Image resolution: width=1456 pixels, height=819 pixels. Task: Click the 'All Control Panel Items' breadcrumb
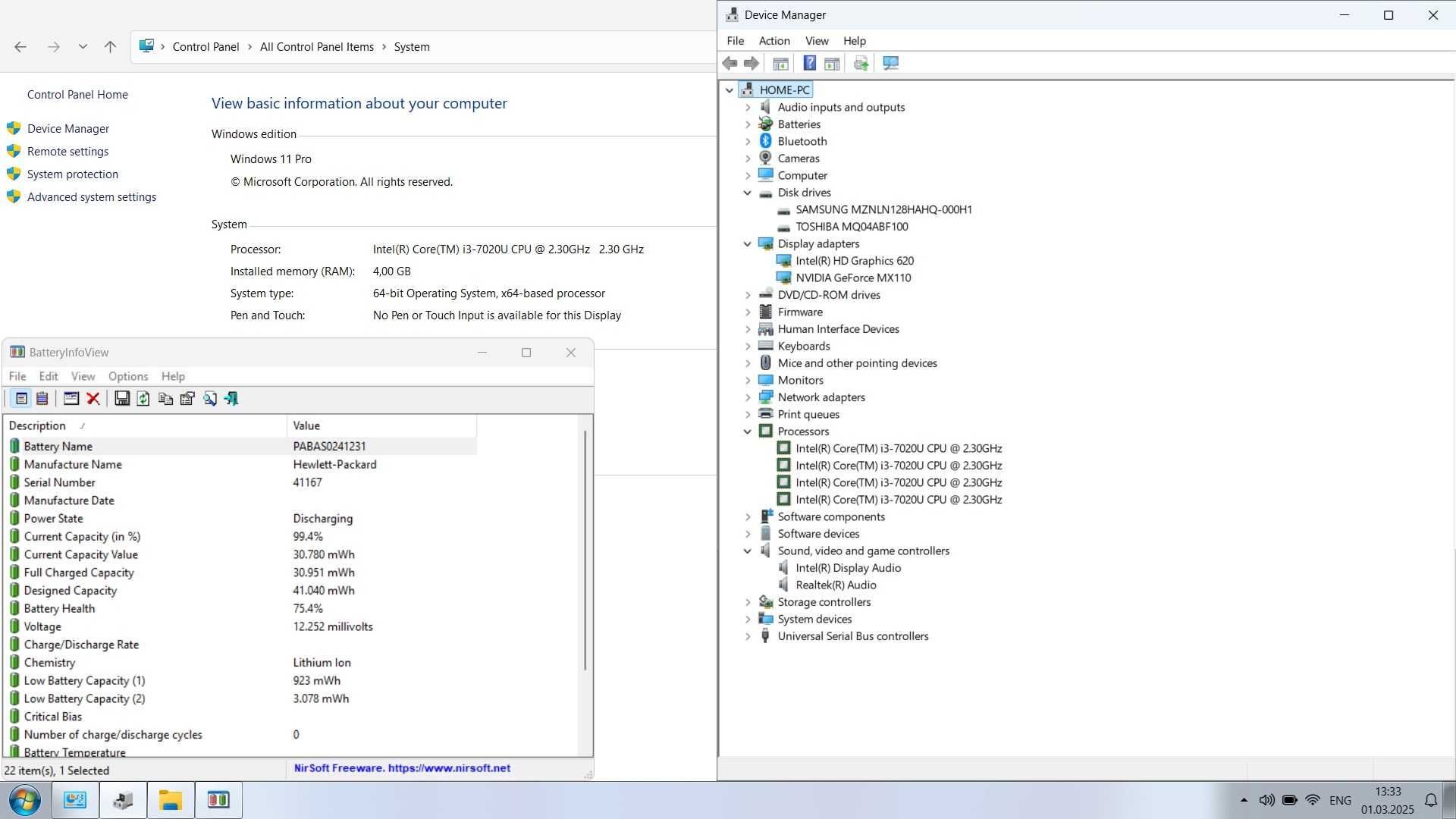[x=317, y=47]
